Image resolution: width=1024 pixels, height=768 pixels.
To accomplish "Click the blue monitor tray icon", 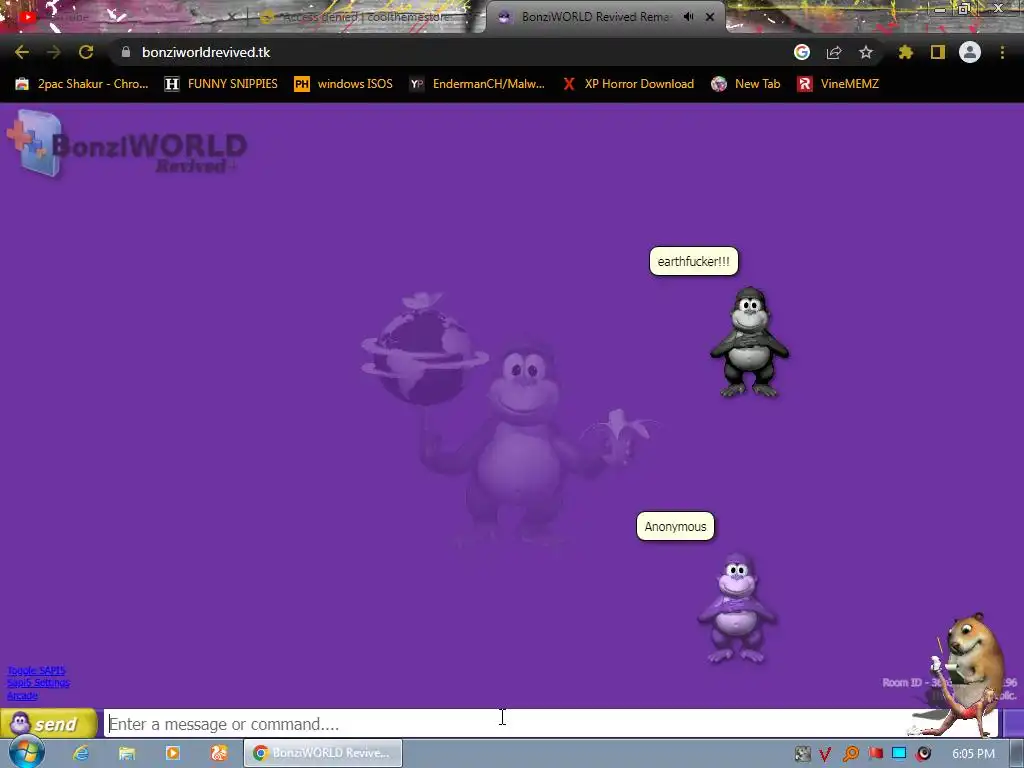I will click(899, 754).
